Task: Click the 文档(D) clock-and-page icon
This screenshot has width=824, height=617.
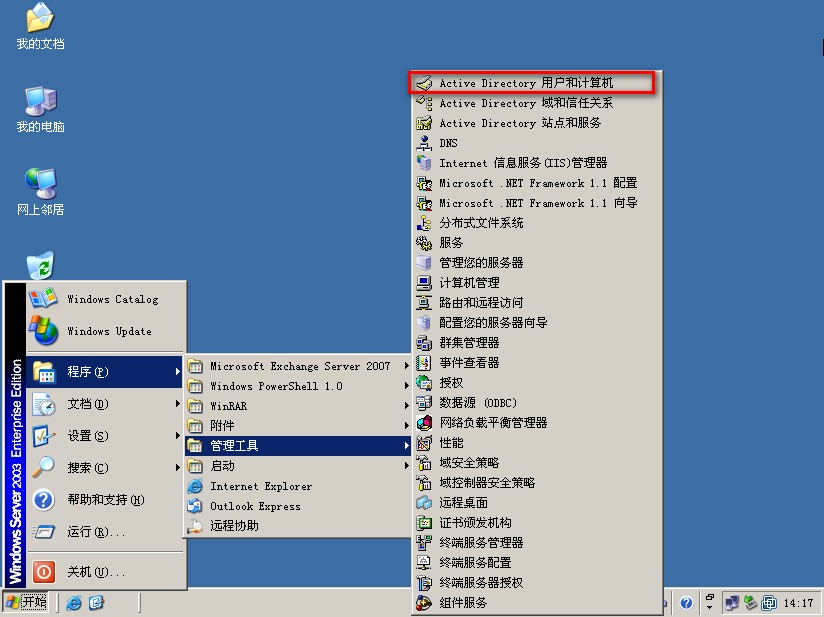Action: click(44, 404)
